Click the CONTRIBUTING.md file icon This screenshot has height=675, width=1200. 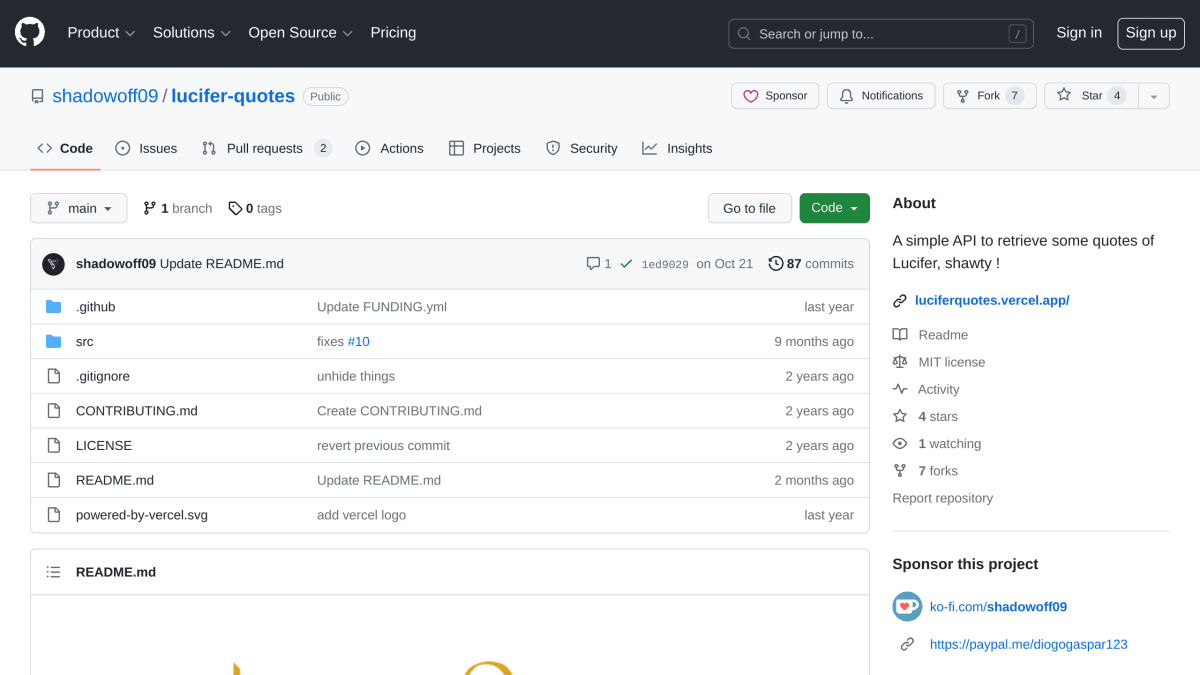(x=54, y=411)
